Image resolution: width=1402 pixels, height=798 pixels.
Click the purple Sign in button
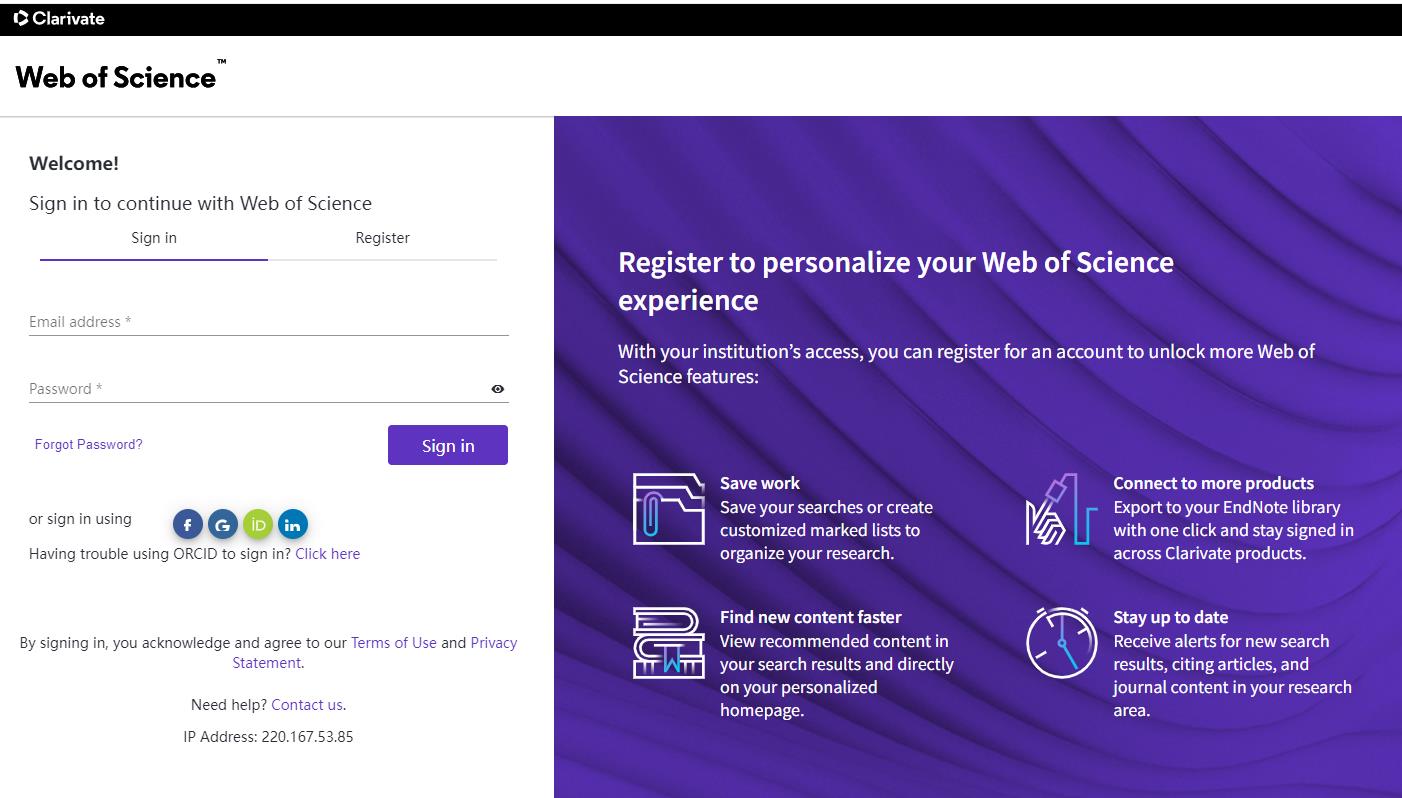pyautogui.click(x=448, y=445)
